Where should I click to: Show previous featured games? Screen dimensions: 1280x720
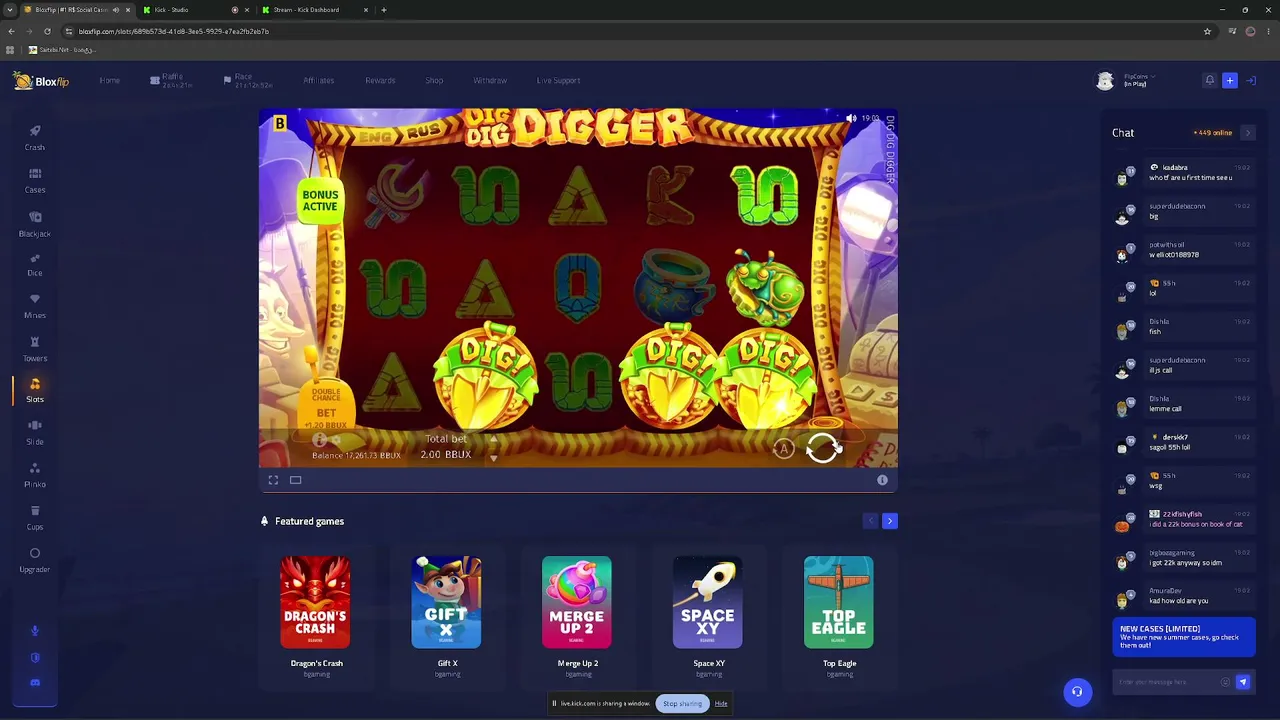(x=870, y=521)
